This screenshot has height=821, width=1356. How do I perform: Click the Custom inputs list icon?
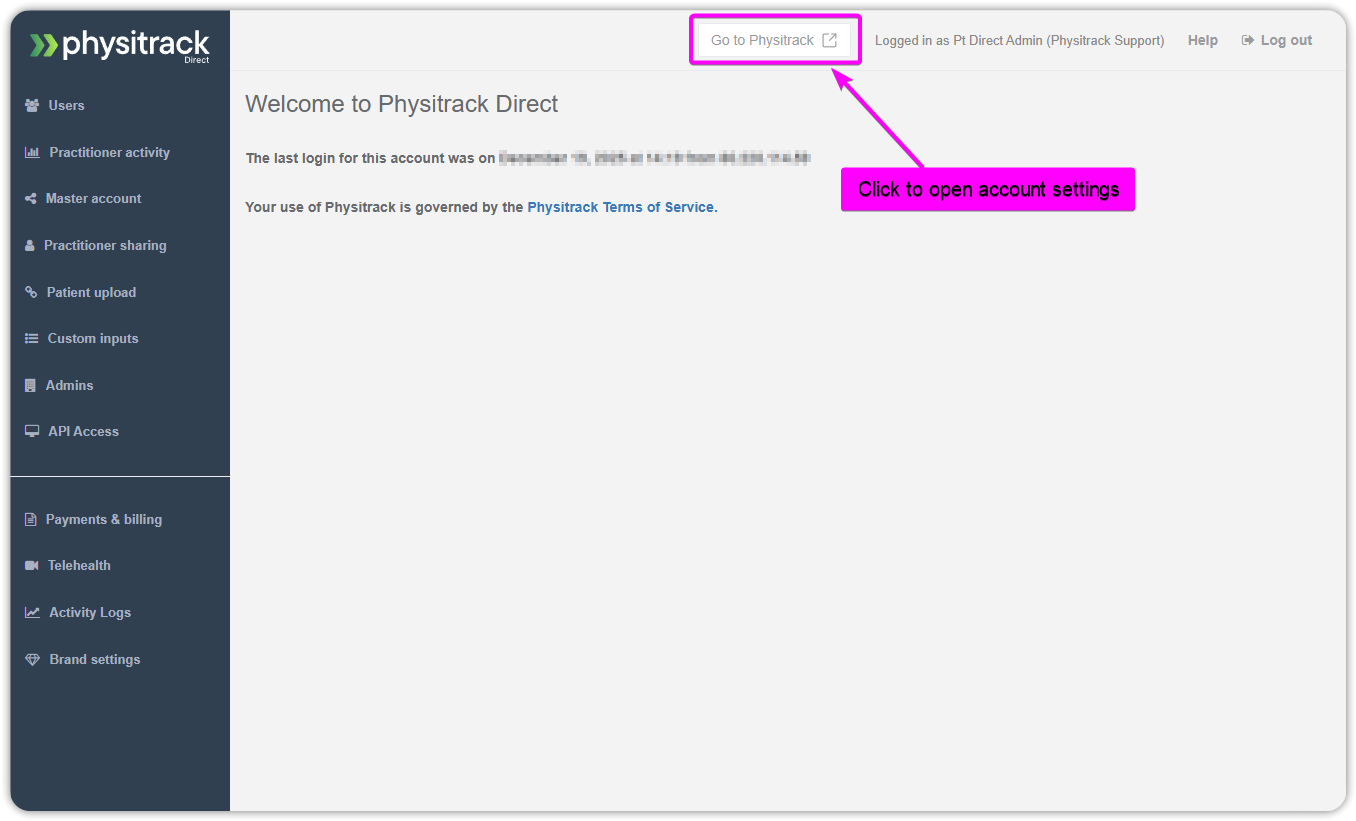31,338
